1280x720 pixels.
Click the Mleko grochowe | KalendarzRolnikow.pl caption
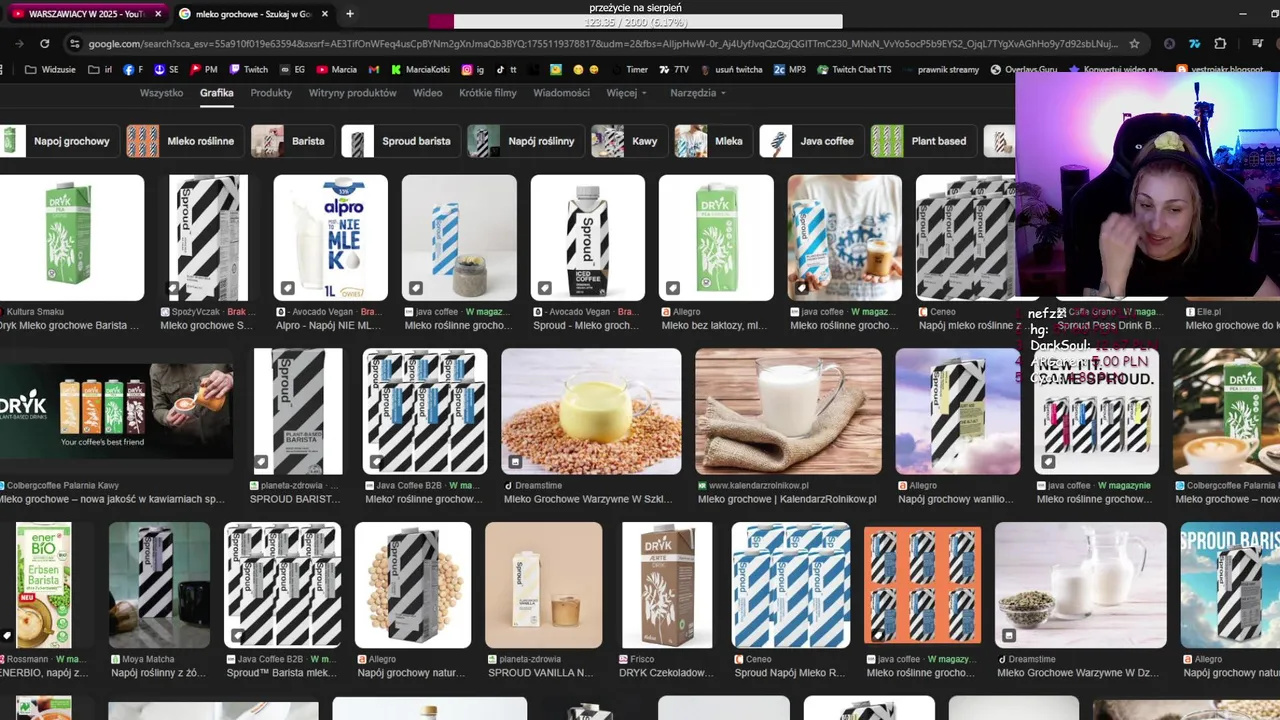787,499
